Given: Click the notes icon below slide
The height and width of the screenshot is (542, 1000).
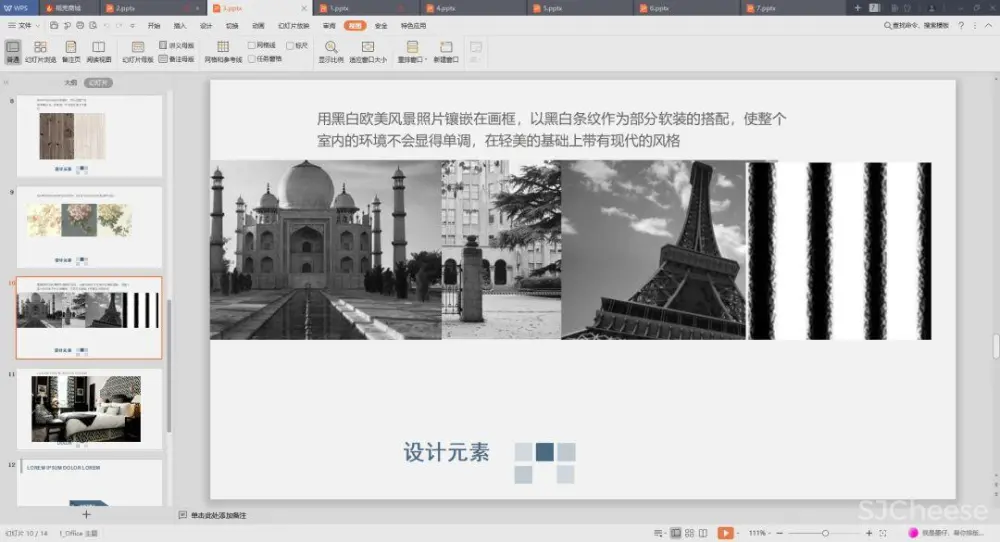Looking at the screenshot, I should coord(182,515).
